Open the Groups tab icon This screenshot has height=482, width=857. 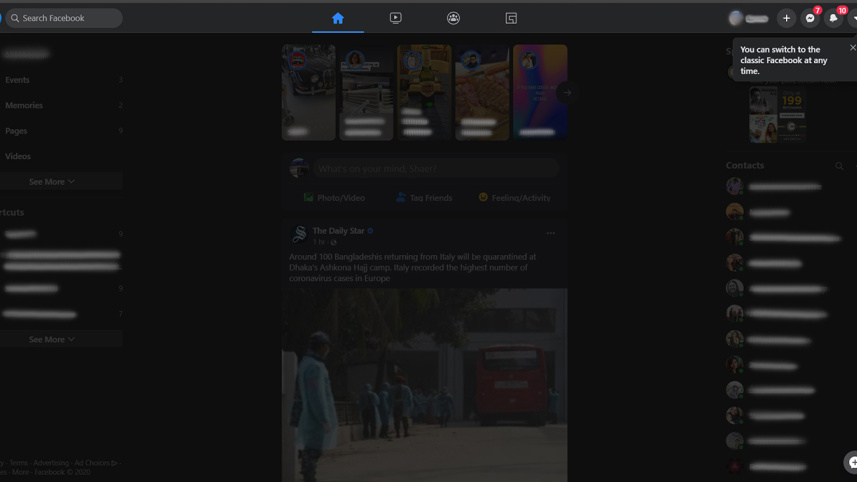(453, 18)
